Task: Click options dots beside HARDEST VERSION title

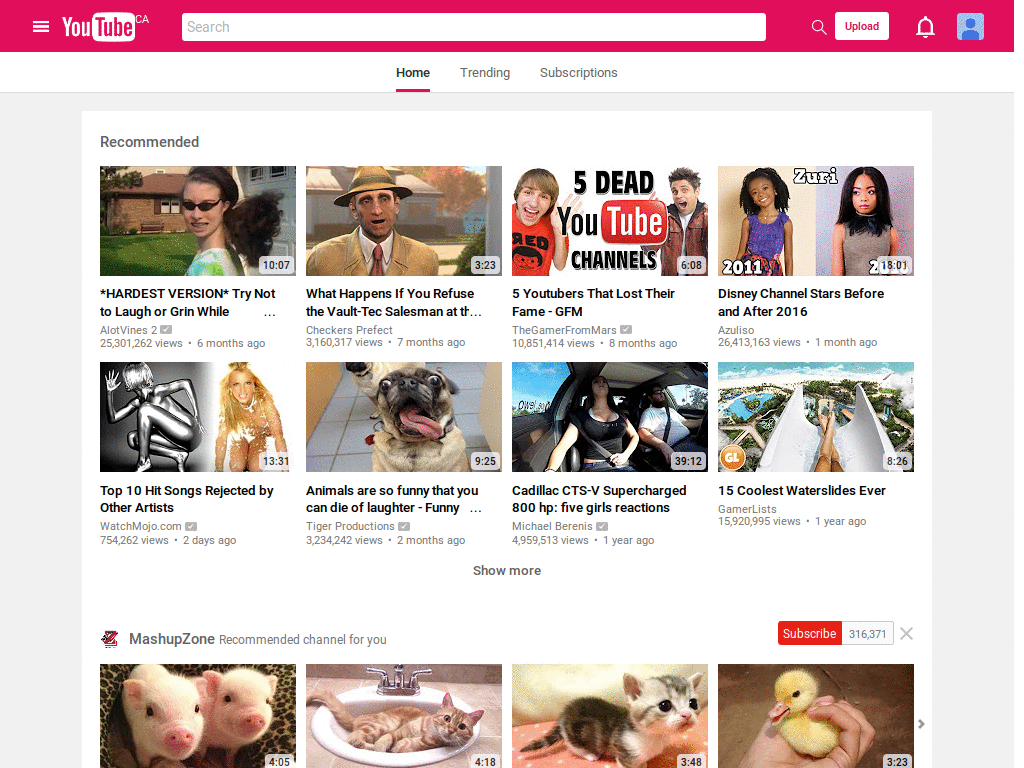Action: point(270,314)
